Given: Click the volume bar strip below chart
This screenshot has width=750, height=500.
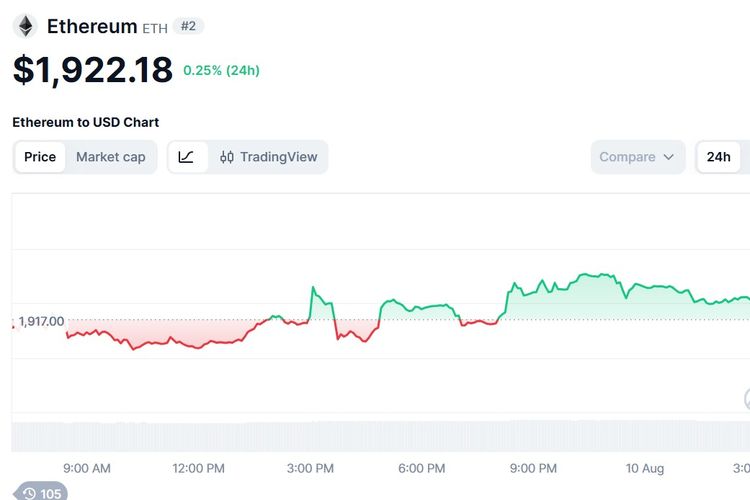Looking at the screenshot, I should [x=381, y=436].
